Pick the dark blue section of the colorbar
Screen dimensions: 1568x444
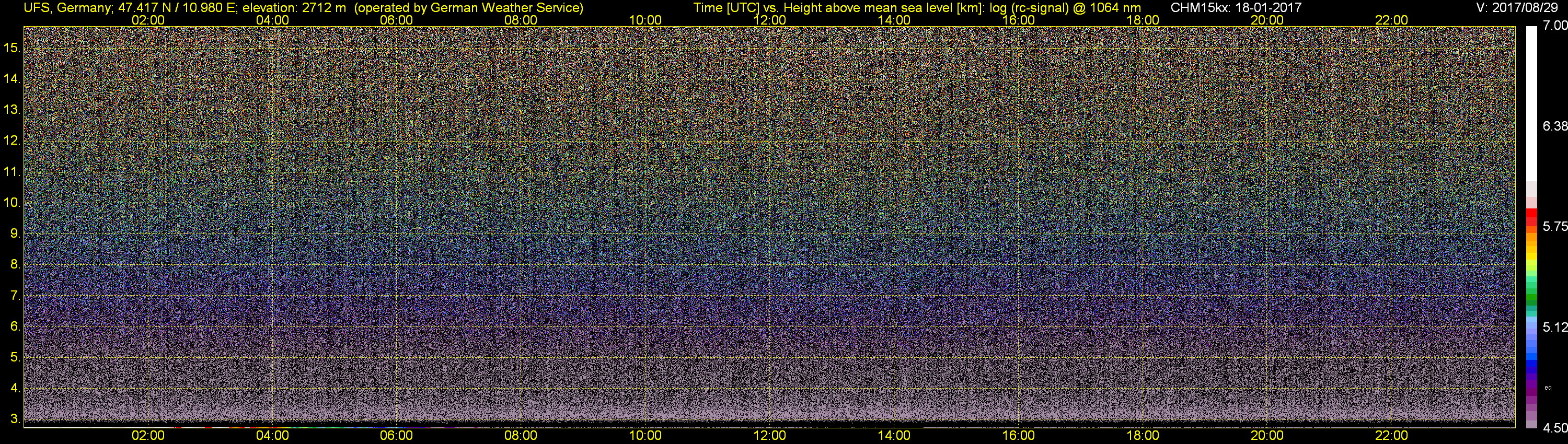1531,368
